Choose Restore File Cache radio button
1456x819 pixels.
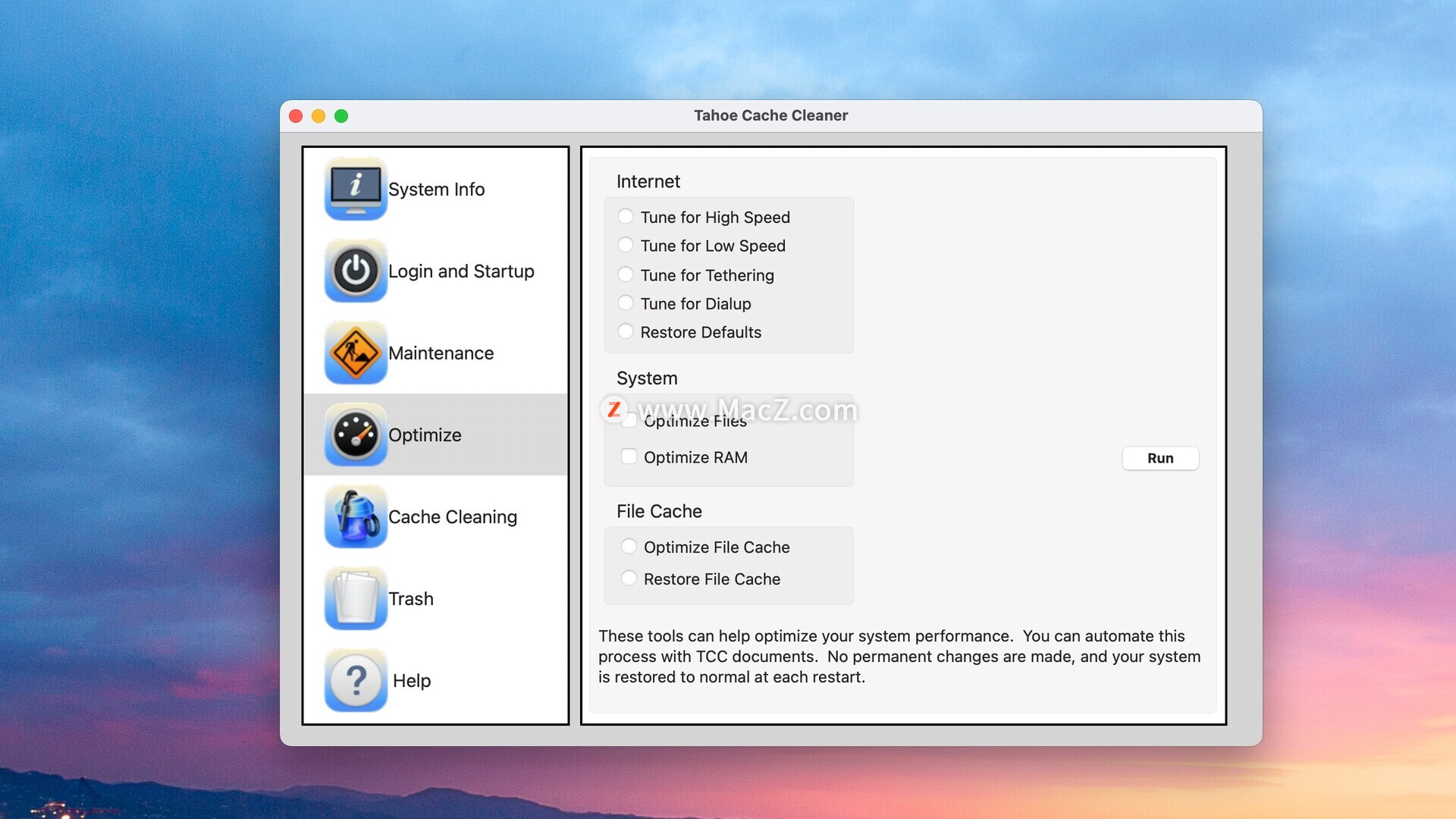coord(629,579)
